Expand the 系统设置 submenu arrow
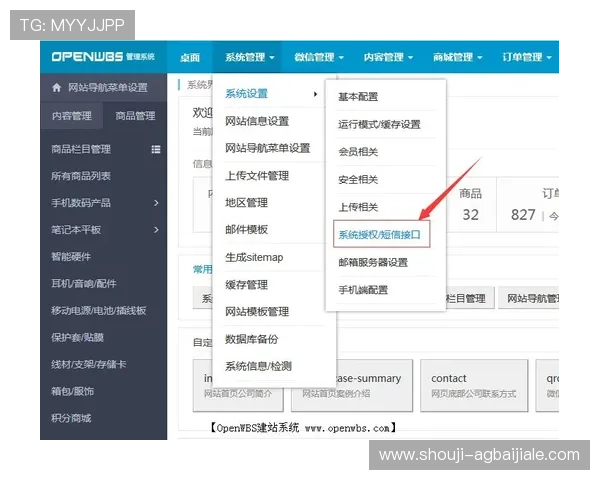The height and width of the screenshot is (480, 600). [315, 94]
